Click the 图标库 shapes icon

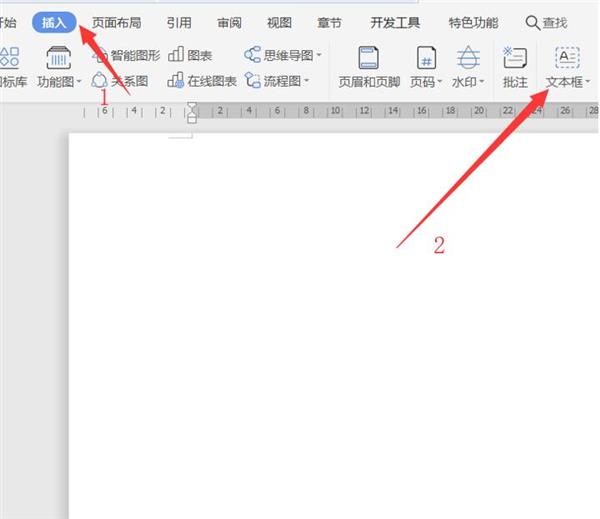tap(10, 57)
